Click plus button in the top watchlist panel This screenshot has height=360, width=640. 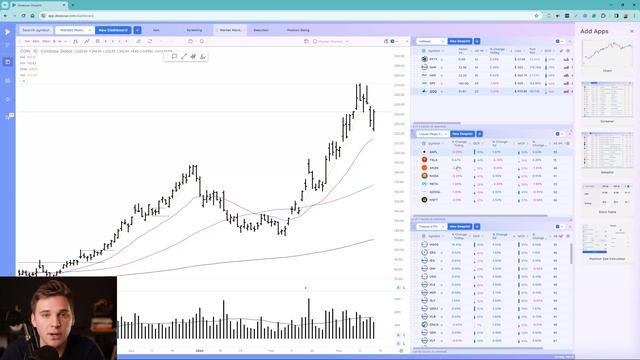(477, 41)
